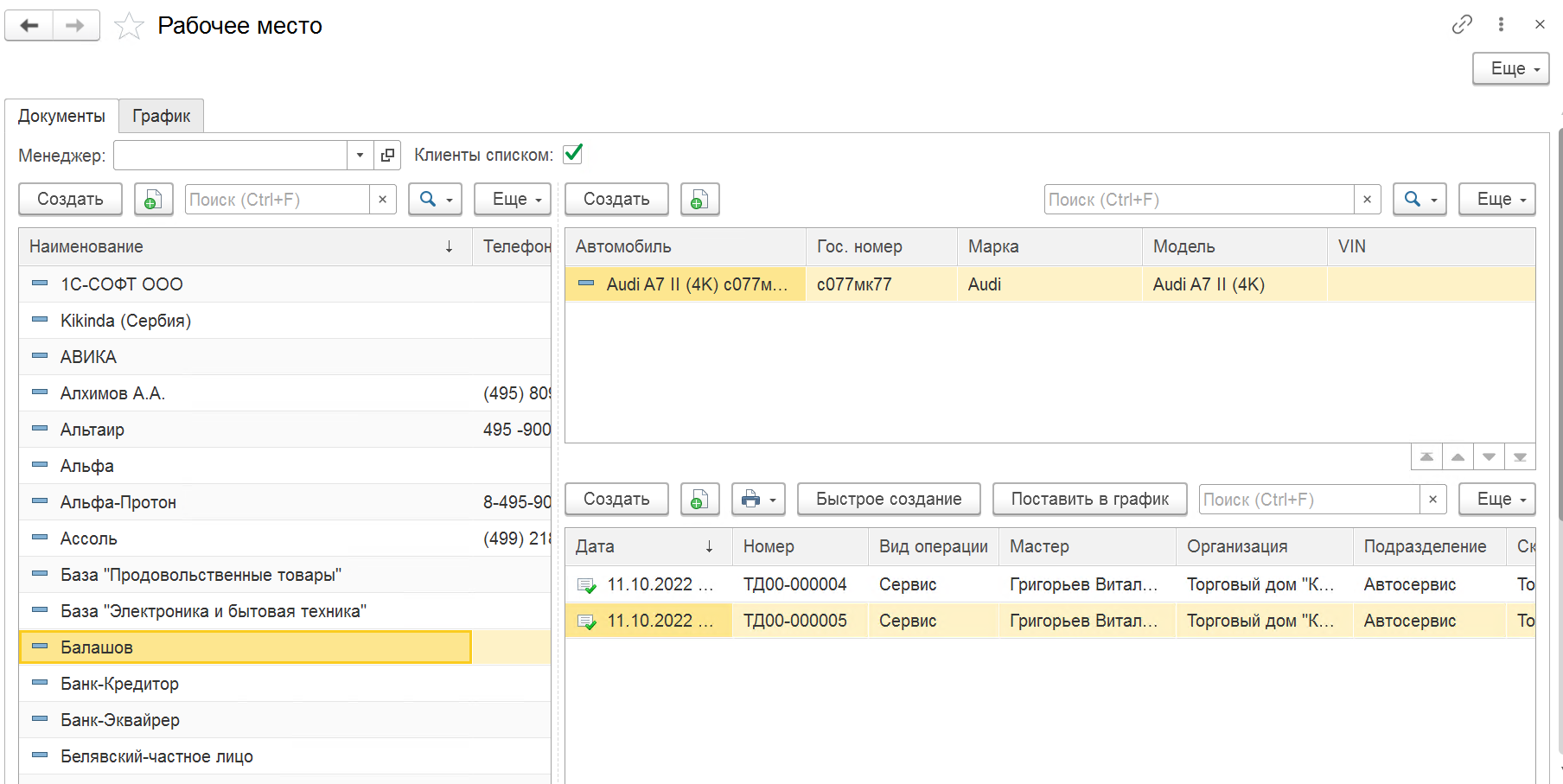The image size is (1563, 784).
Task: Move to last row arrow button
Action: (1520, 457)
